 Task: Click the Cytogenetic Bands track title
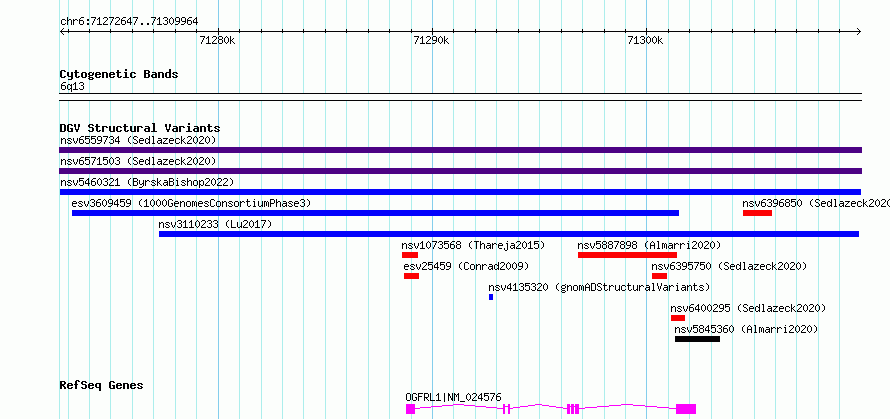pyautogui.click(x=119, y=74)
